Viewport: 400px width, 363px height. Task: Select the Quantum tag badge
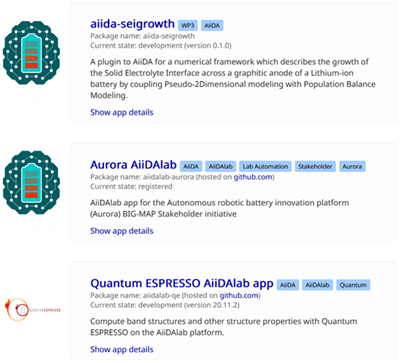353,285
